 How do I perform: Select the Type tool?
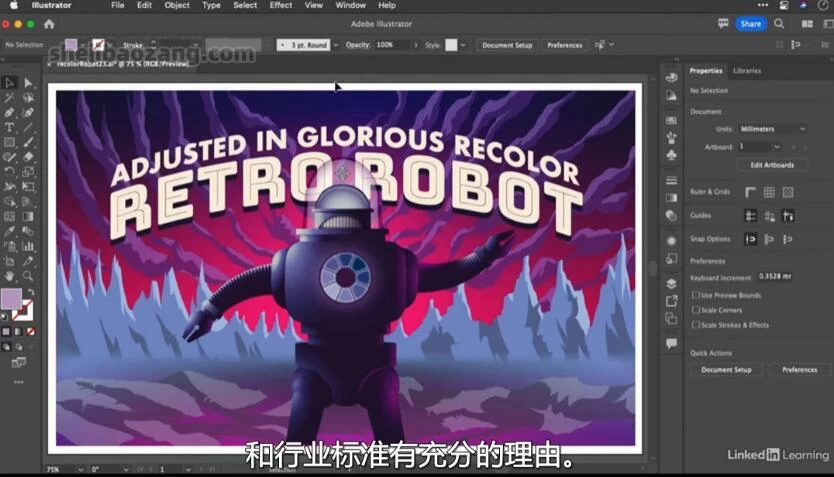coord(9,127)
